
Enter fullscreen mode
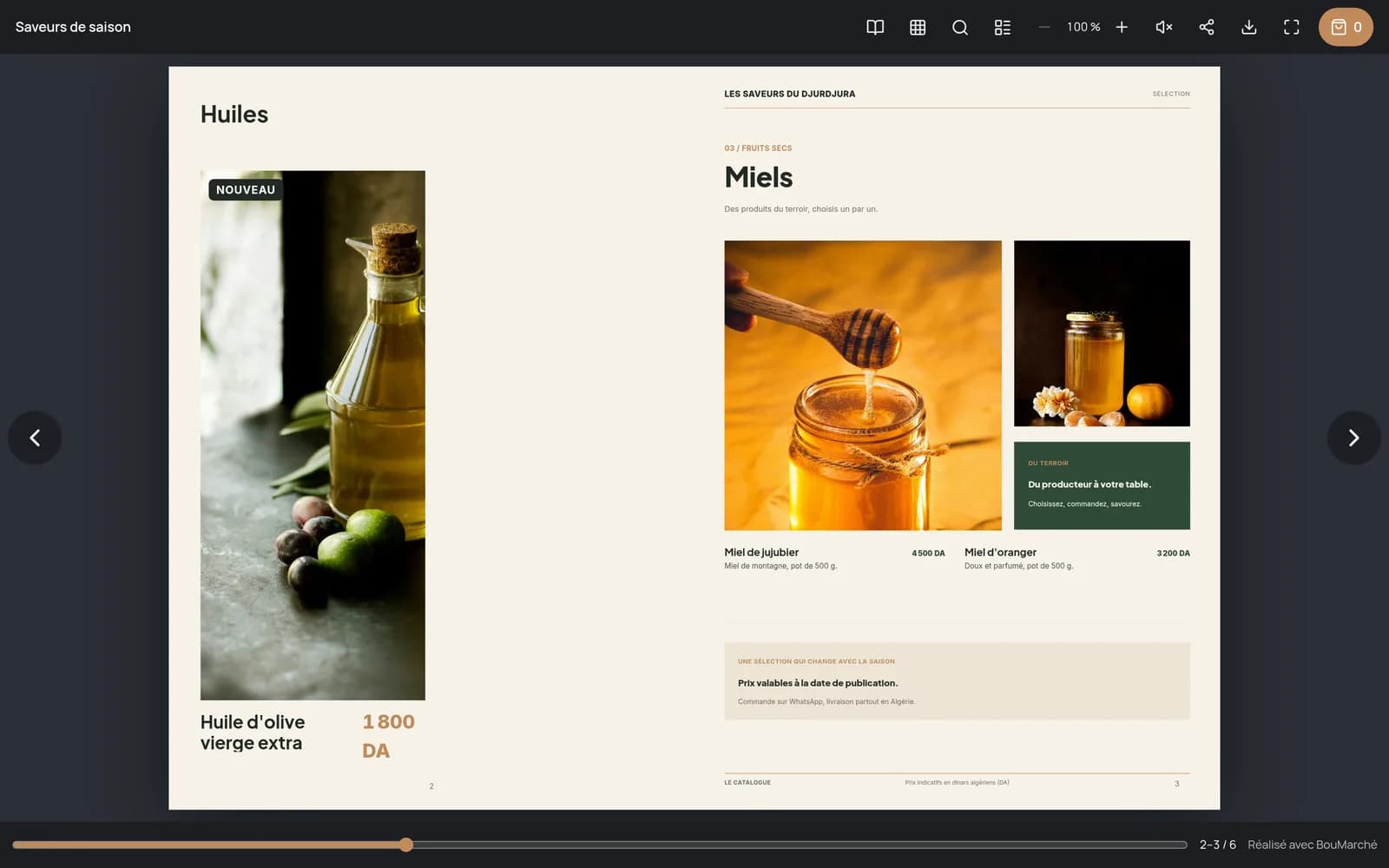point(1292,27)
